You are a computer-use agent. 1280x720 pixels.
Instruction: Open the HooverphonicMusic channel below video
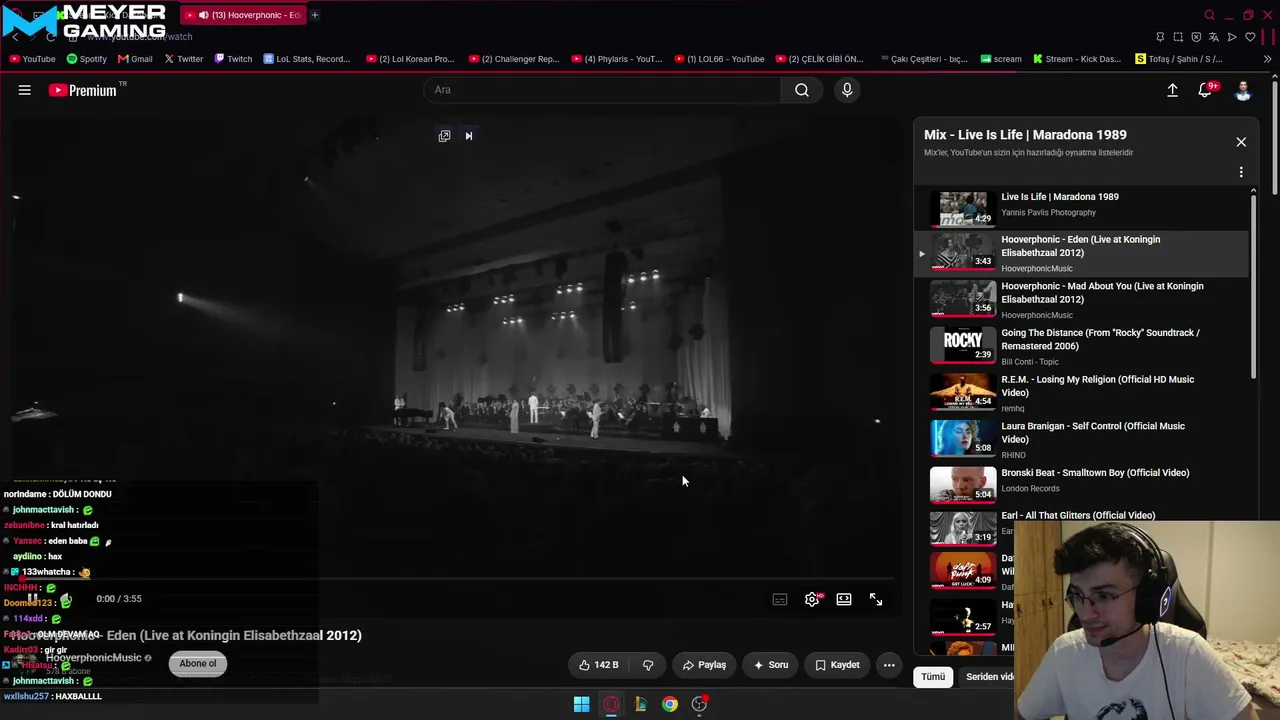click(x=93, y=658)
